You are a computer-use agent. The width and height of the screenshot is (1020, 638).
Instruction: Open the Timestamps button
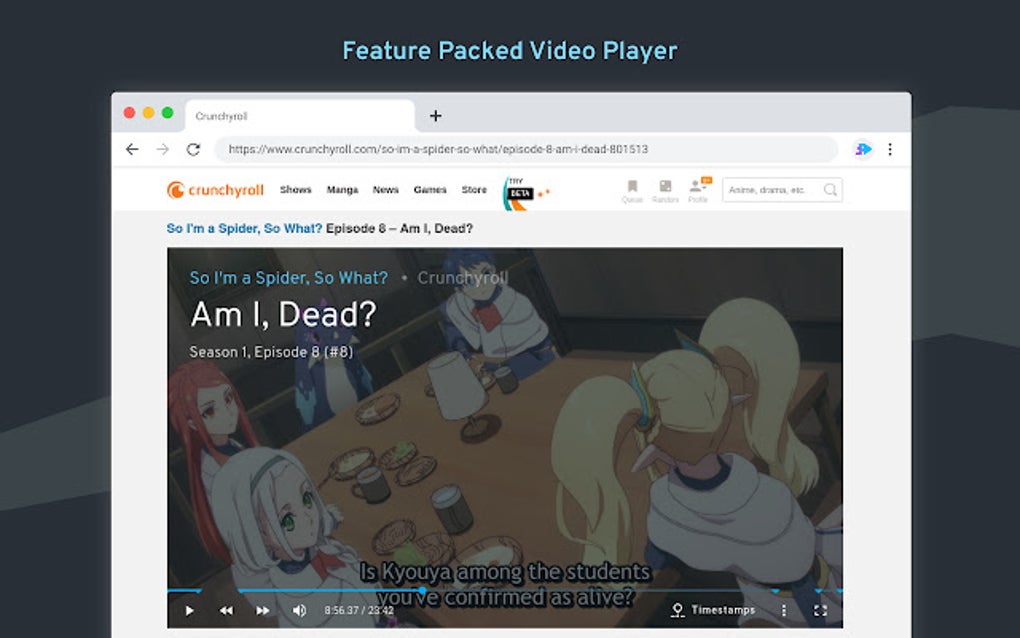point(713,610)
